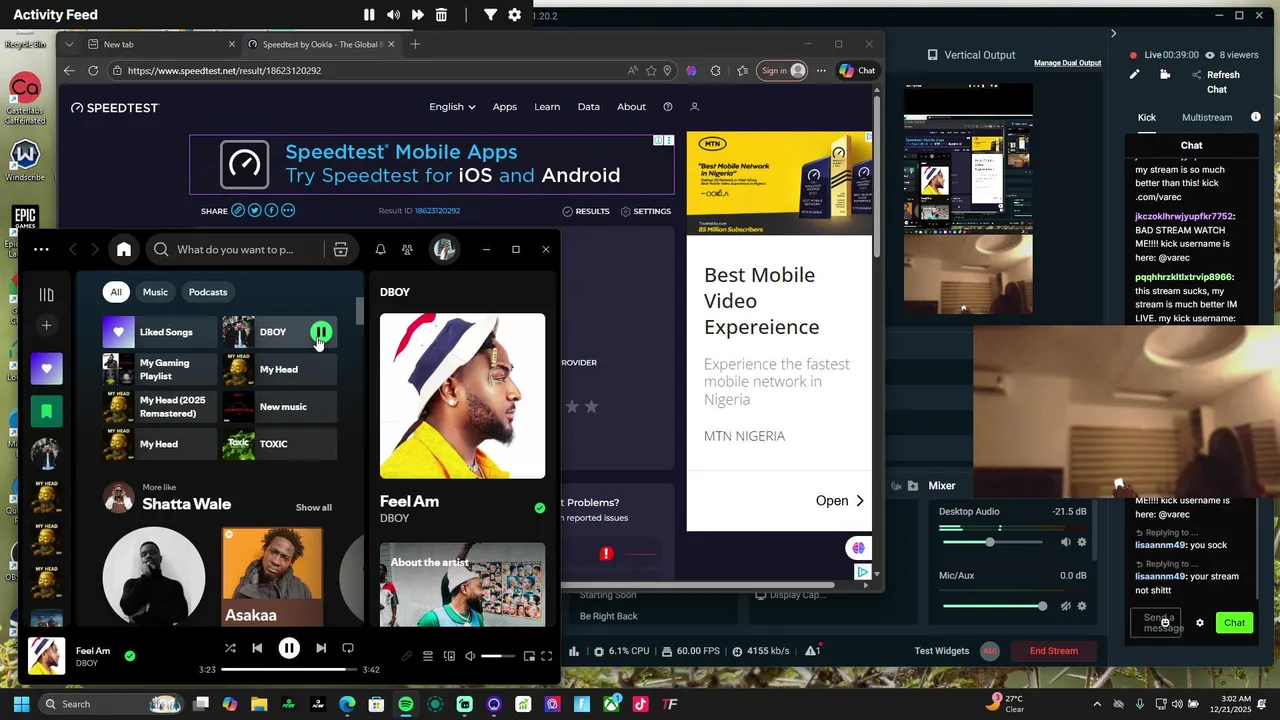Mute Spotify volume speaker icon
This screenshot has width=1280, height=720.
point(470,656)
